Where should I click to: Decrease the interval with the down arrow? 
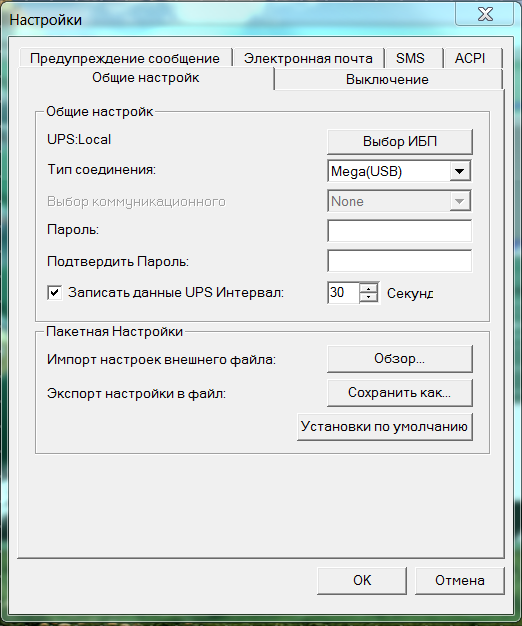369,298
